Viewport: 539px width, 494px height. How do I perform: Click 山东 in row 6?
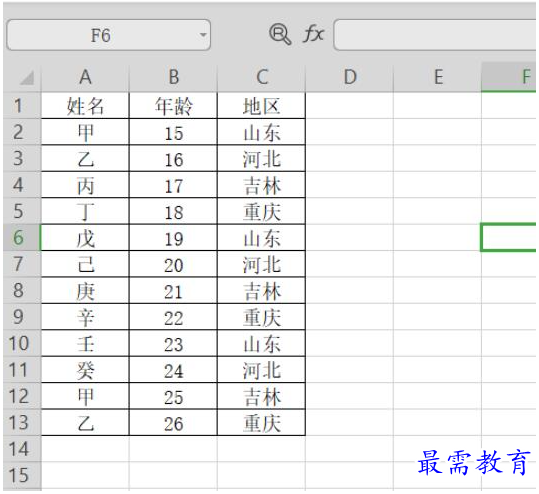point(262,238)
